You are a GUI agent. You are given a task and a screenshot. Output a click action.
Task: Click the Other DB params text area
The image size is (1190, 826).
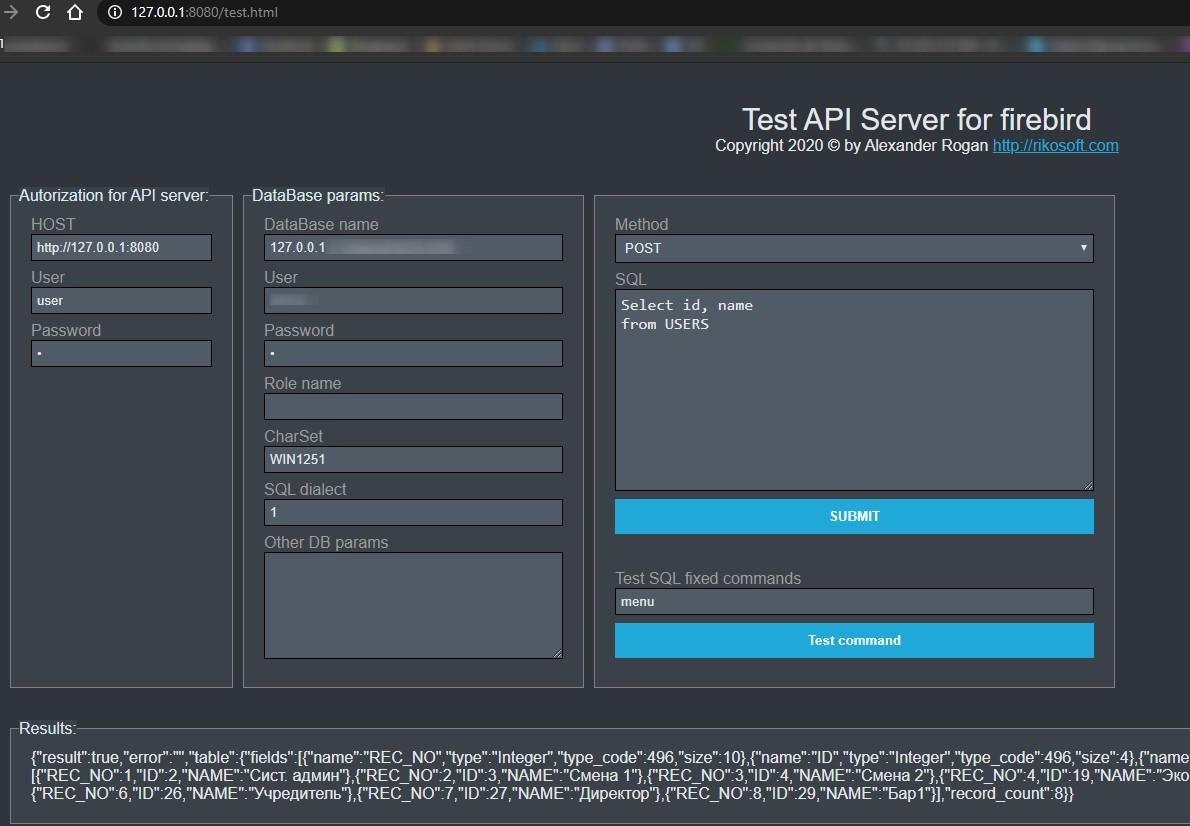pos(413,604)
